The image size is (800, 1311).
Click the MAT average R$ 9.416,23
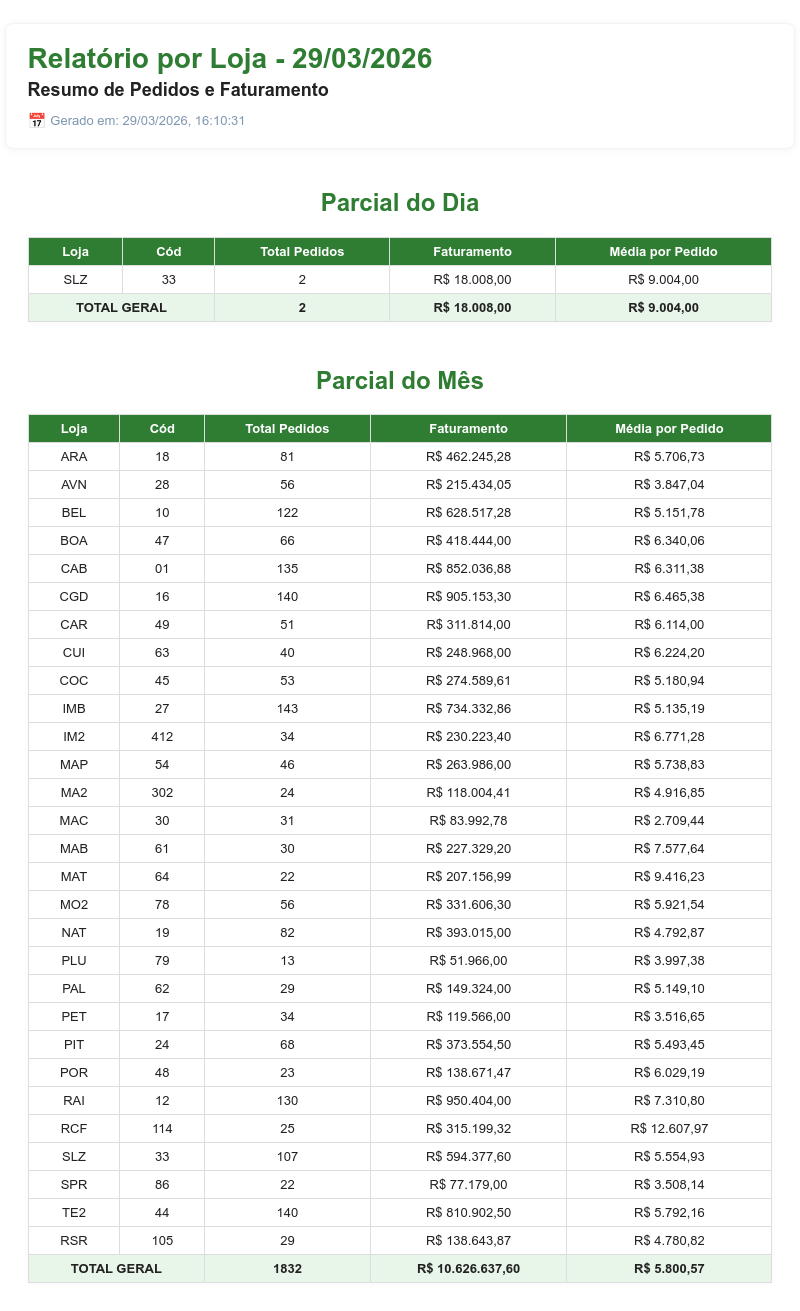669,877
